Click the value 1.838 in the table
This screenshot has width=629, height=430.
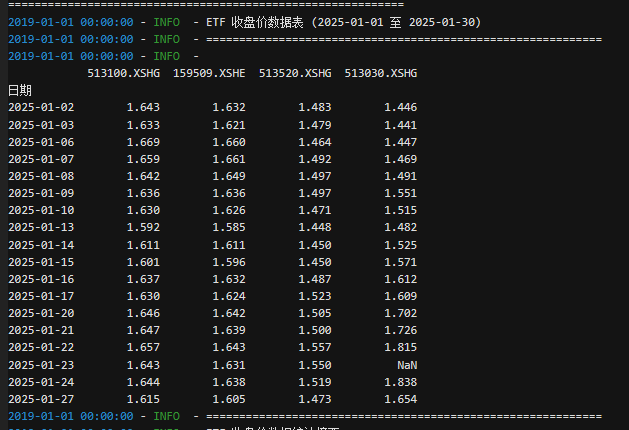[400, 382]
